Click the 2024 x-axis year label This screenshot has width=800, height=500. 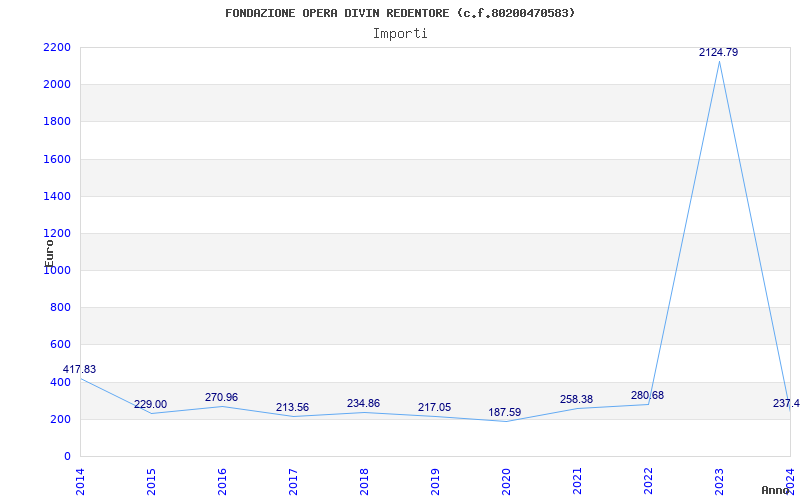789,481
